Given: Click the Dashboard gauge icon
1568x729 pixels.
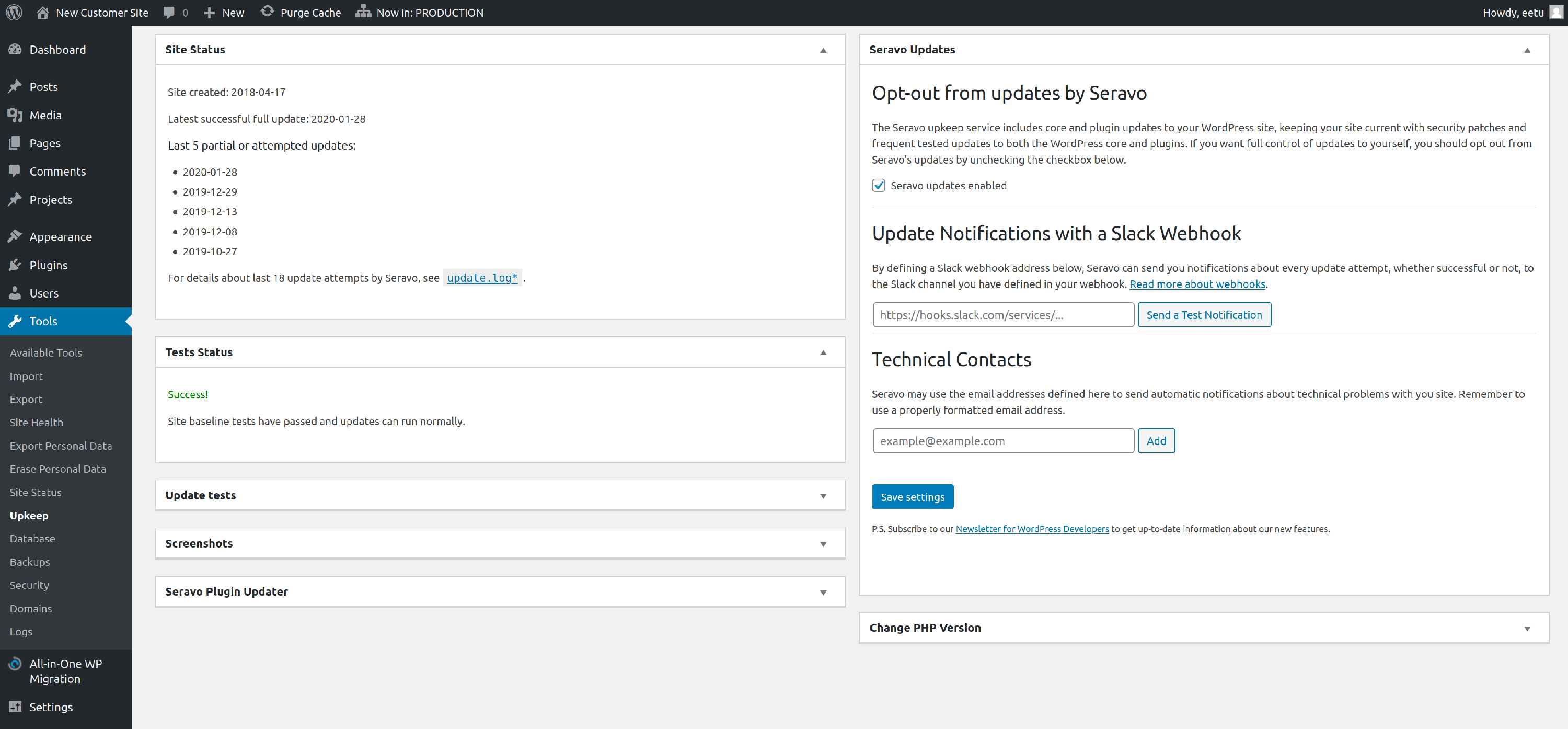Looking at the screenshot, I should tap(15, 49).
